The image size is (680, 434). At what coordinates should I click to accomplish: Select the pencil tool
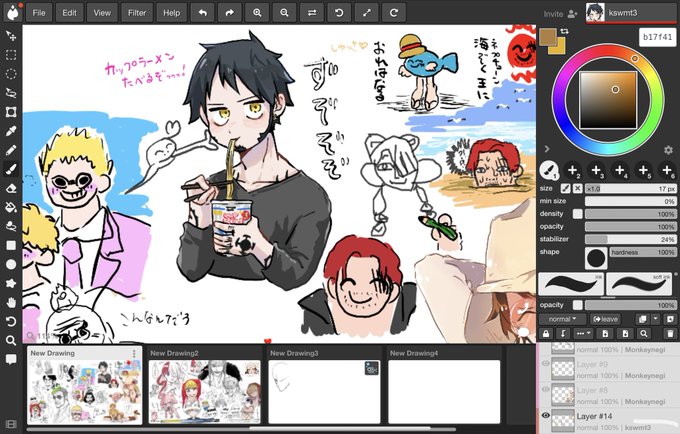coord(11,150)
